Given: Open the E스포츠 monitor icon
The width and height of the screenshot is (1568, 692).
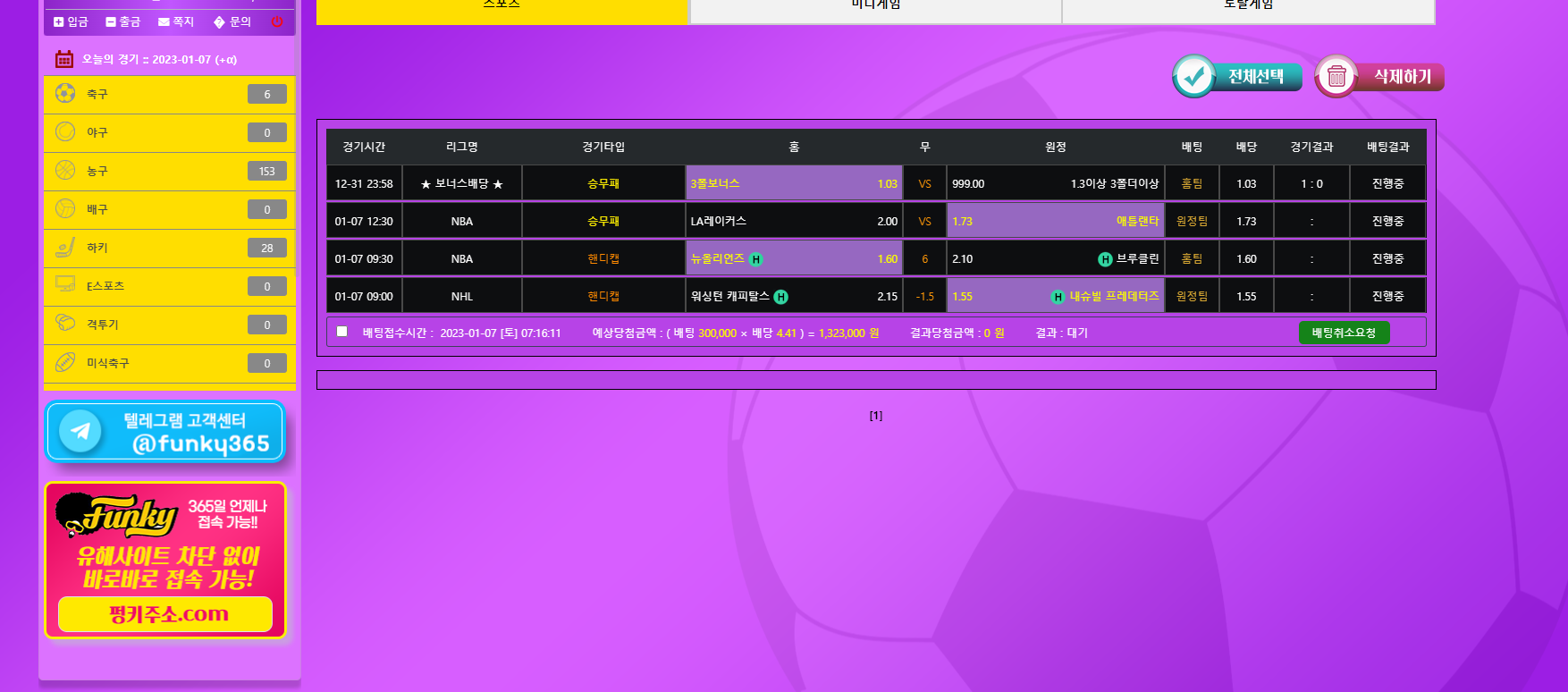Looking at the screenshot, I should tap(65, 285).
